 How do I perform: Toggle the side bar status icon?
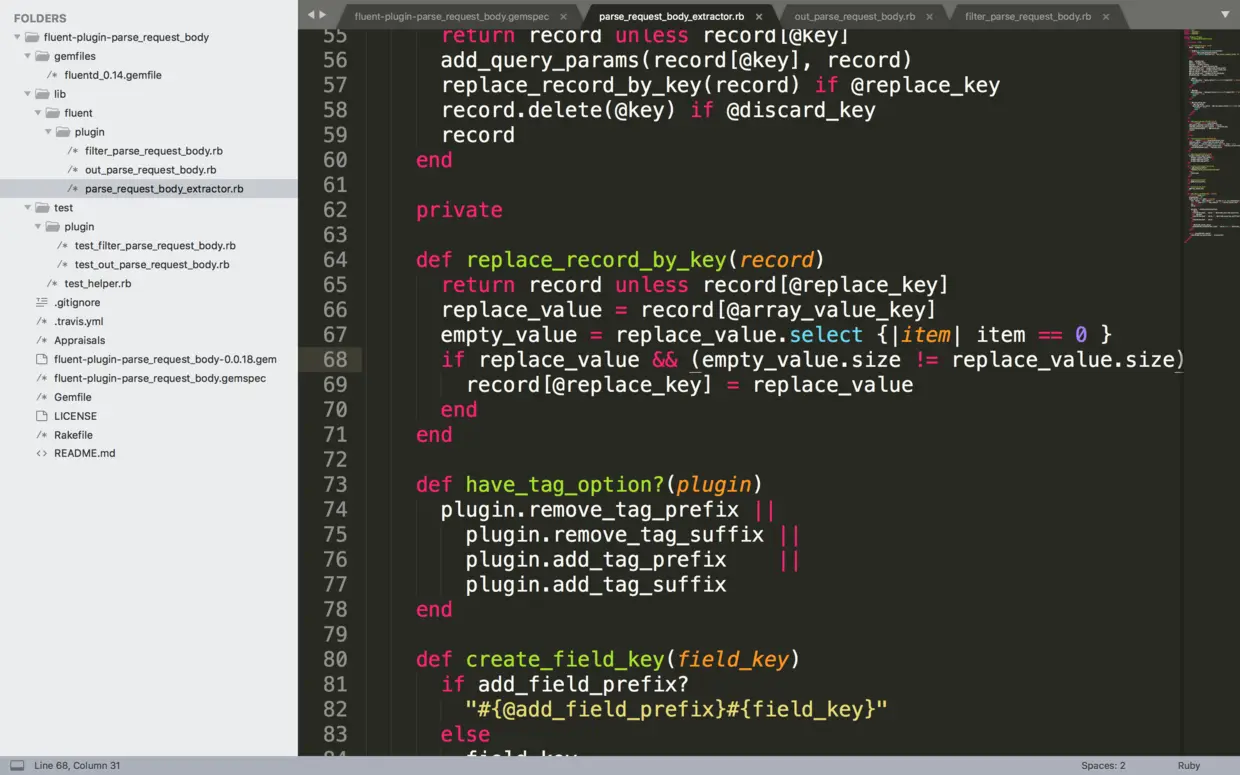pos(17,766)
